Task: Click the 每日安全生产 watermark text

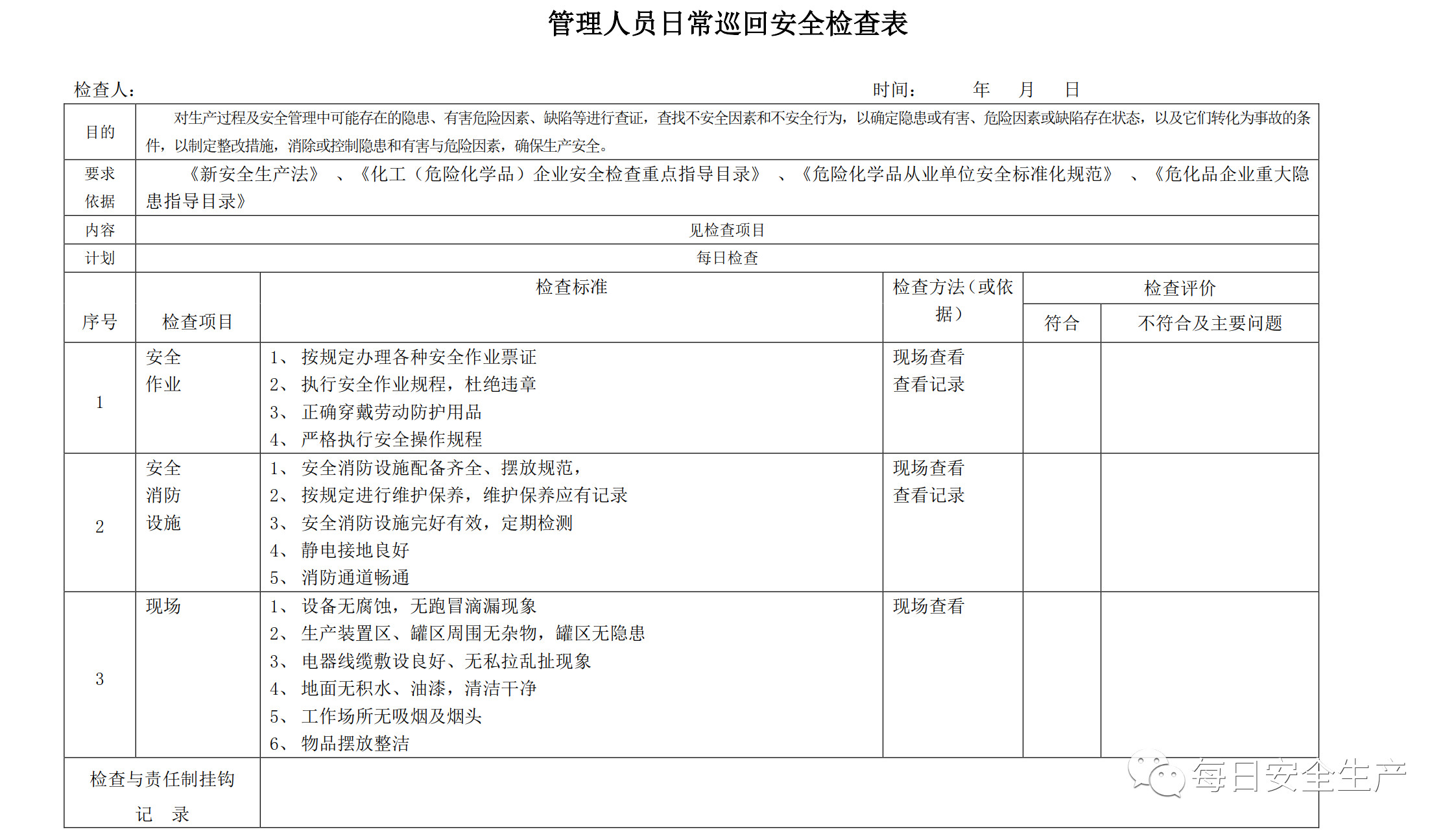Action: tap(1298, 775)
